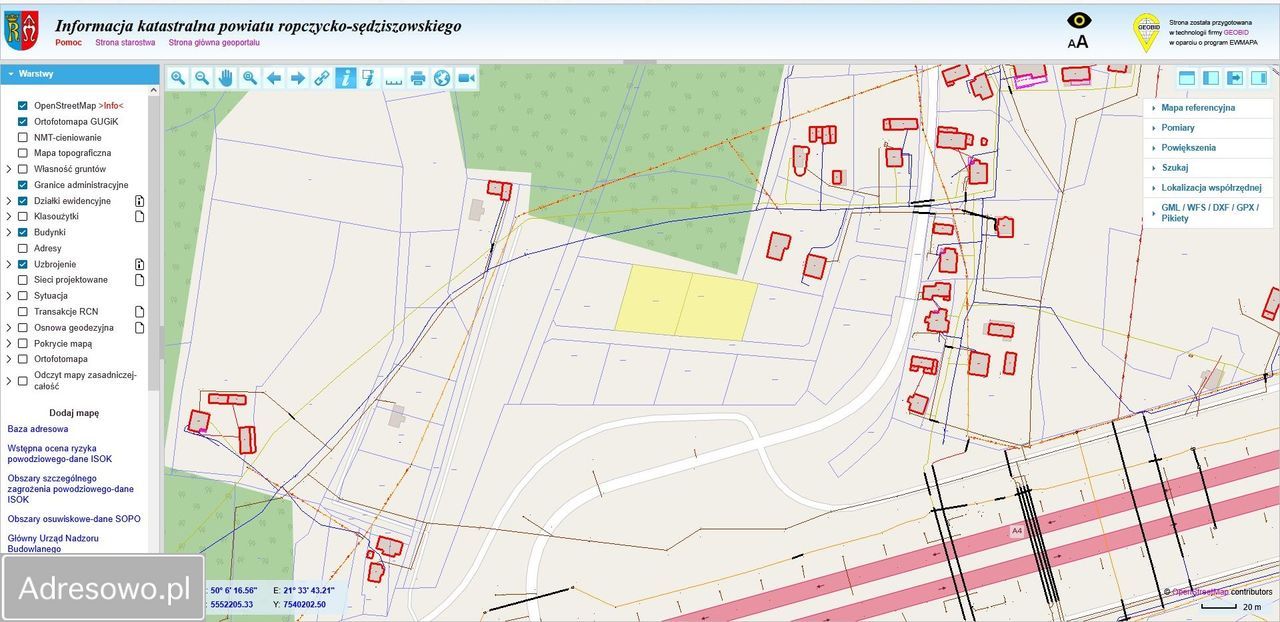Click the GEOBID company text link
This screenshot has height=622, width=1280.
tap(1236, 32)
